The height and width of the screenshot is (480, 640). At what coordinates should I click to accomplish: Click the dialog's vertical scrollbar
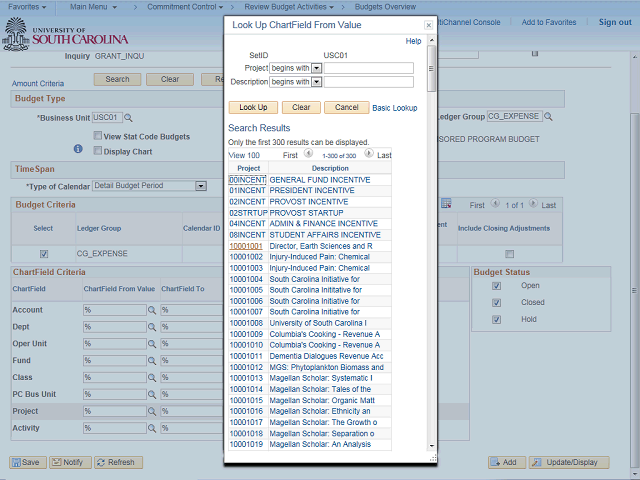click(432, 250)
